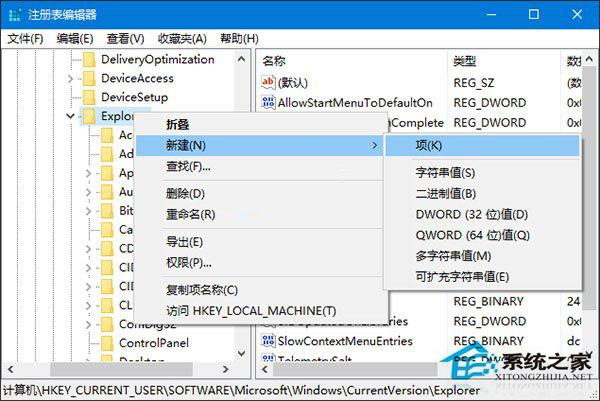
Task: Choose QWORD (64 位)值(Q)
Action: tap(482, 235)
